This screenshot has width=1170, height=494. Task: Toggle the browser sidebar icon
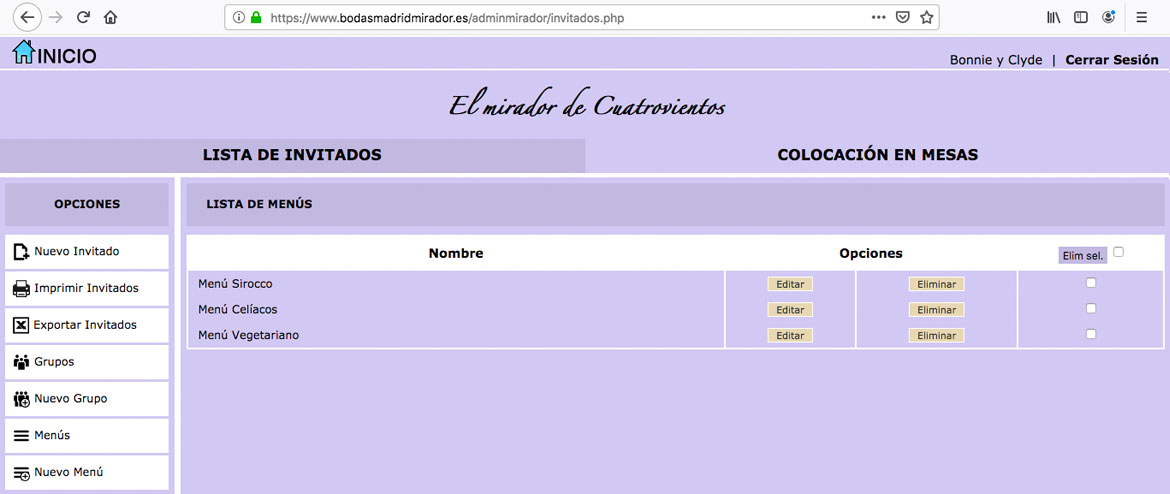tap(1080, 17)
